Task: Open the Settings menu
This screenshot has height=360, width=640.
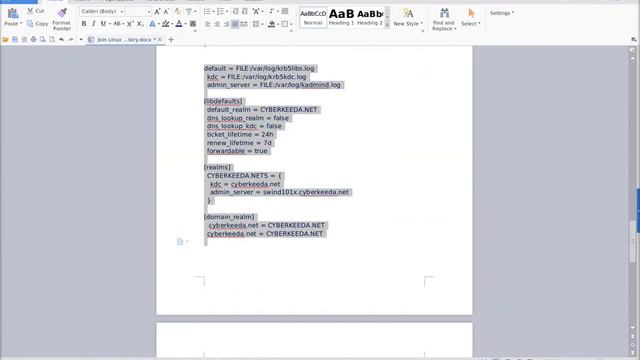Action: [x=502, y=13]
